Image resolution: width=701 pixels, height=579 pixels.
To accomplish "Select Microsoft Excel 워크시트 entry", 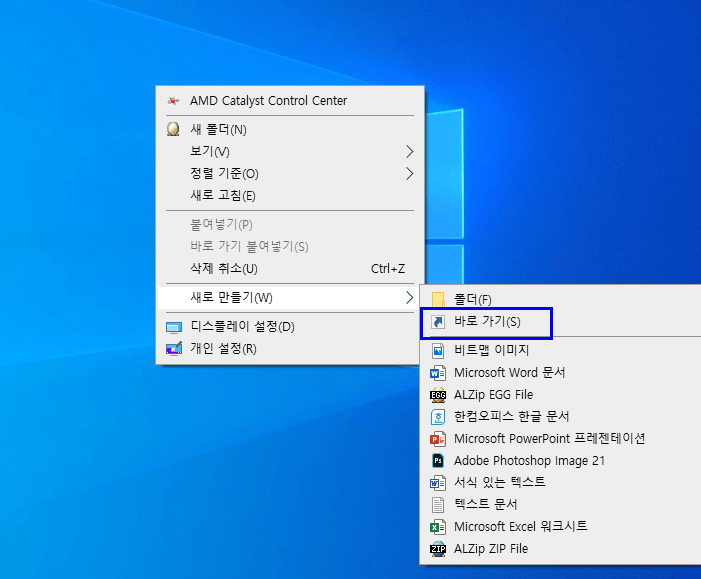I will 561,527.
